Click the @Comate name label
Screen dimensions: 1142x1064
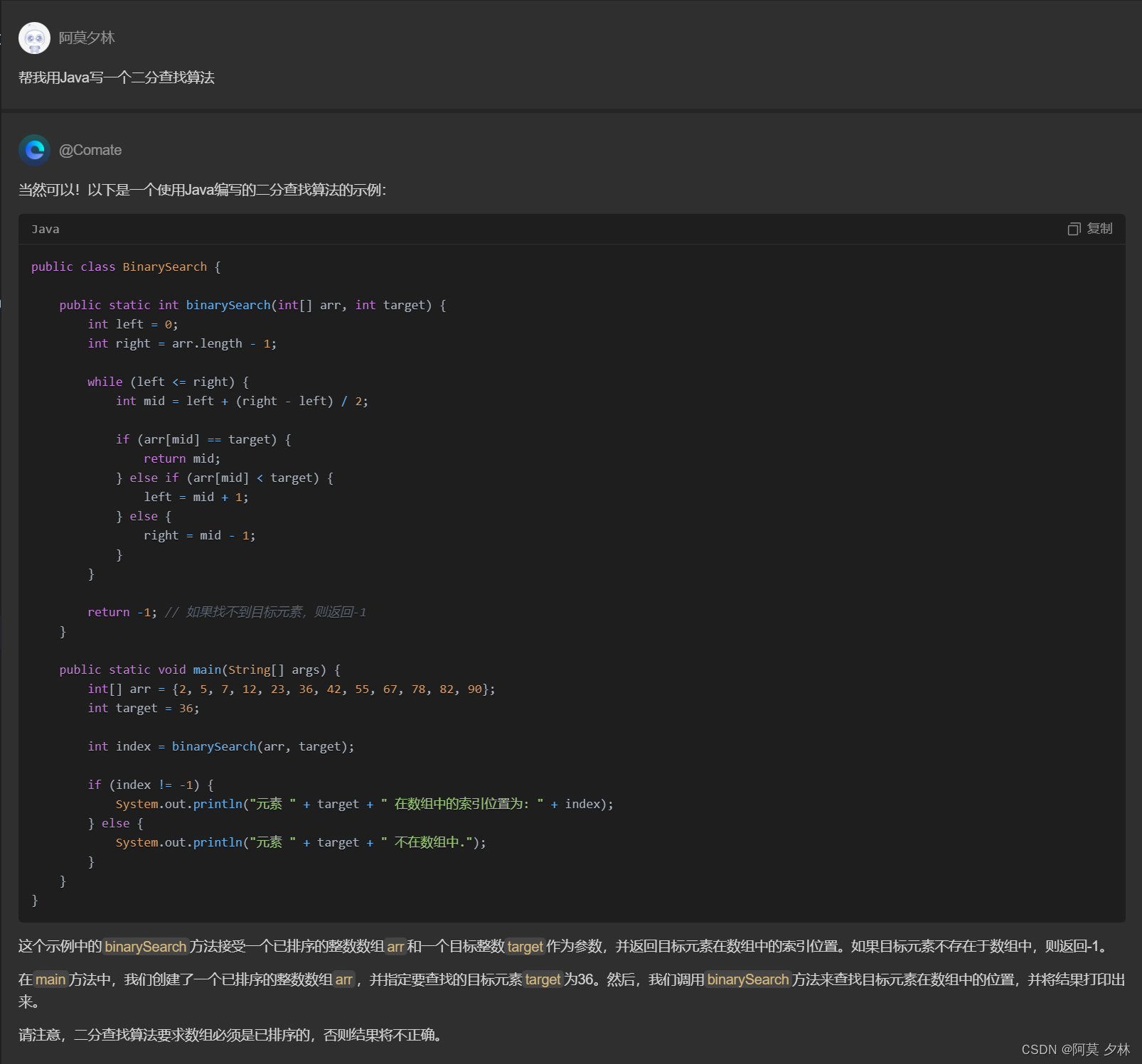pyautogui.click(x=90, y=150)
